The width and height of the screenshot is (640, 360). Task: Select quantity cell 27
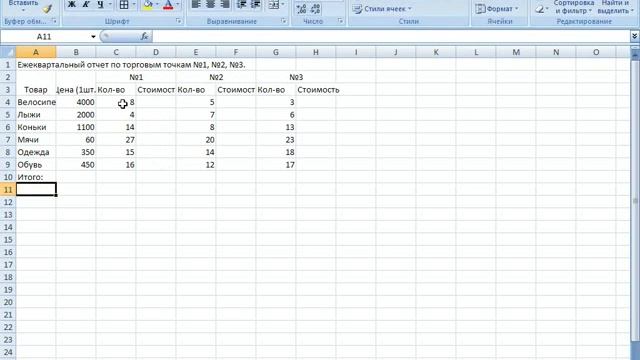click(116, 140)
